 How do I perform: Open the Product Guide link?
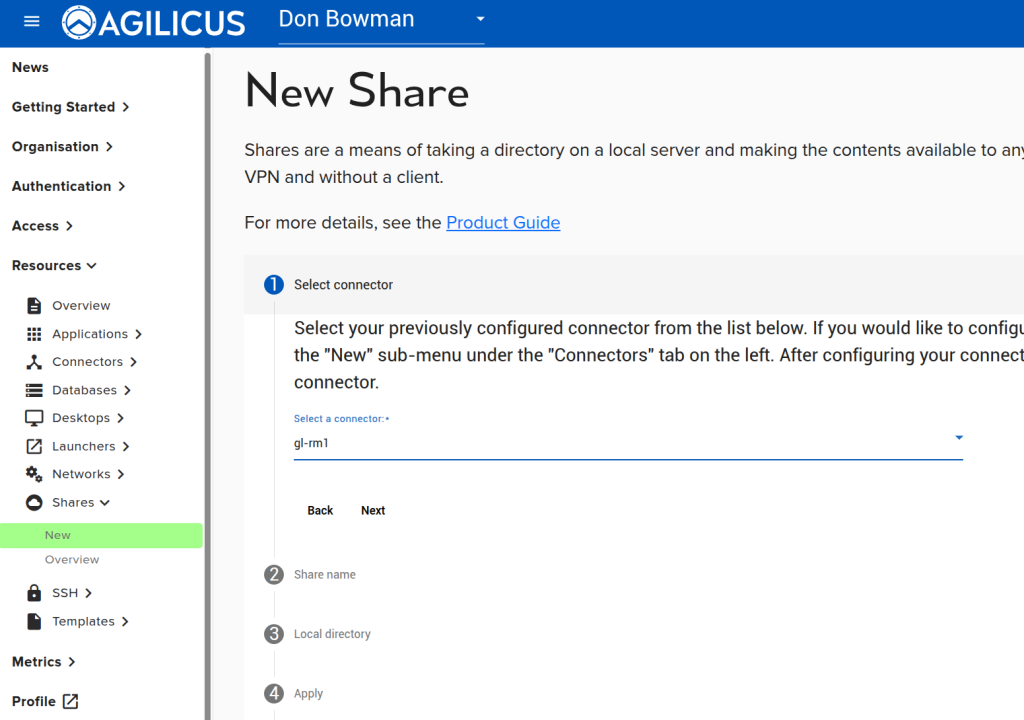(503, 223)
